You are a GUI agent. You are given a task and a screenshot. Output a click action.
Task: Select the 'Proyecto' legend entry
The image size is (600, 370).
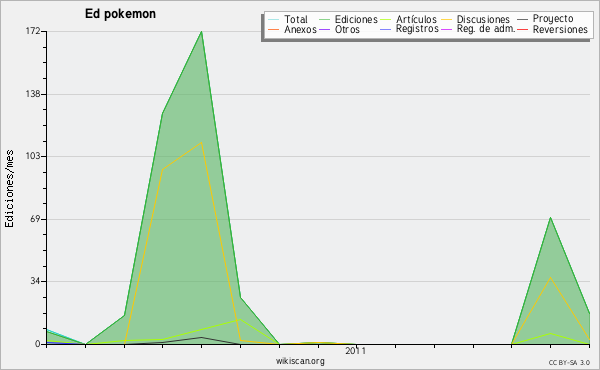pyautogui.click(x=553, y=19)
